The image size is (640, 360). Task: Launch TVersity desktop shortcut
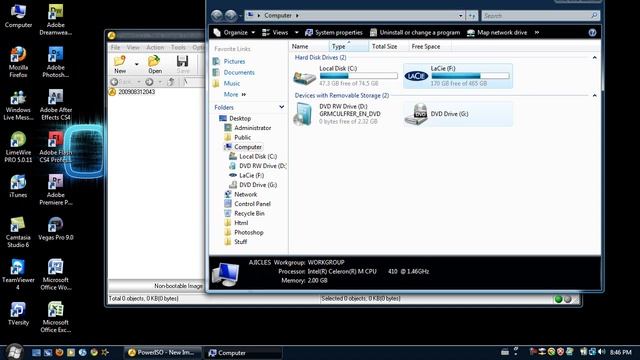click(x=18, y=314)
